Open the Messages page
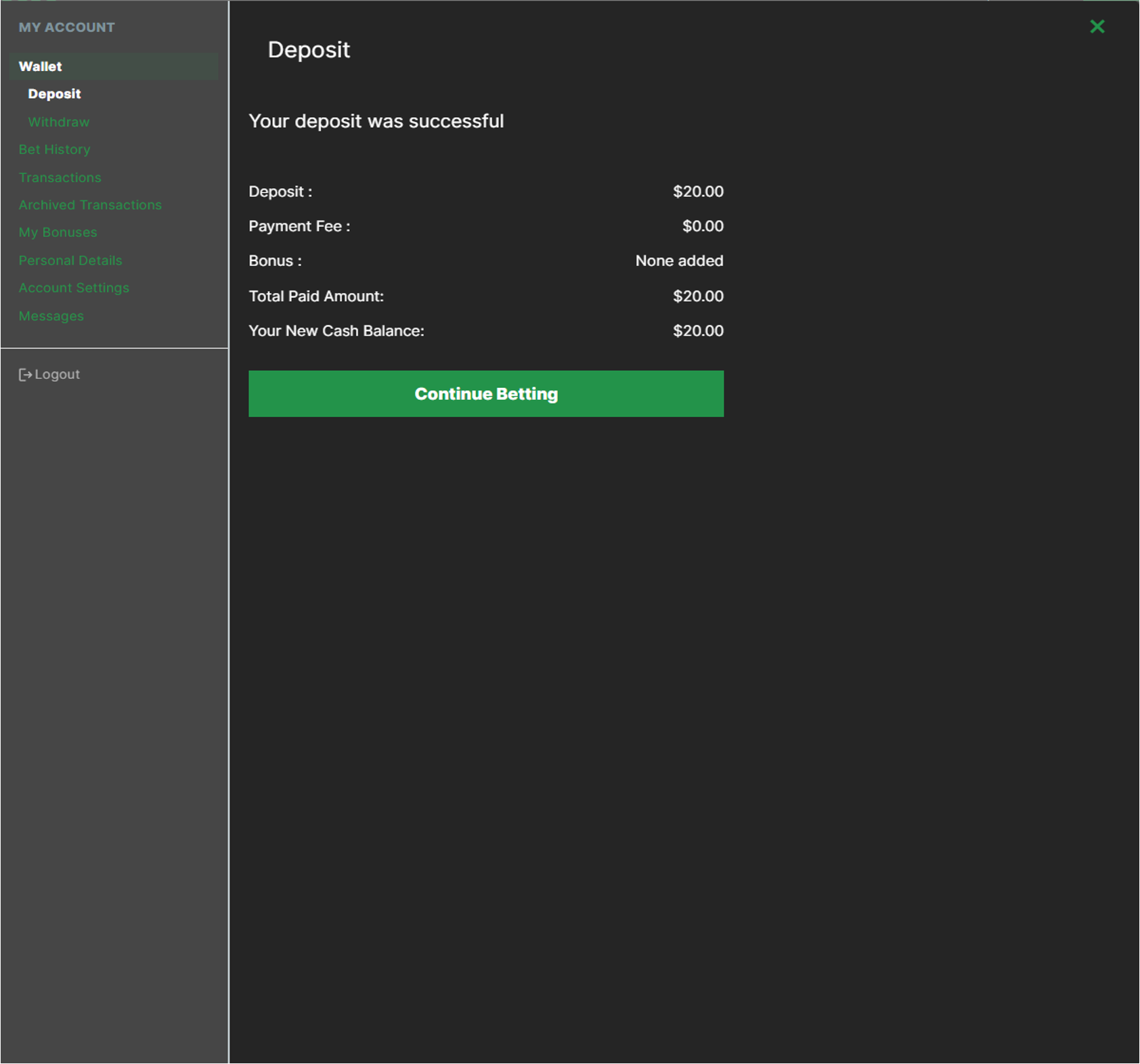The height and width of the screenshot is (1064, 1140). (x=51, y=316)
